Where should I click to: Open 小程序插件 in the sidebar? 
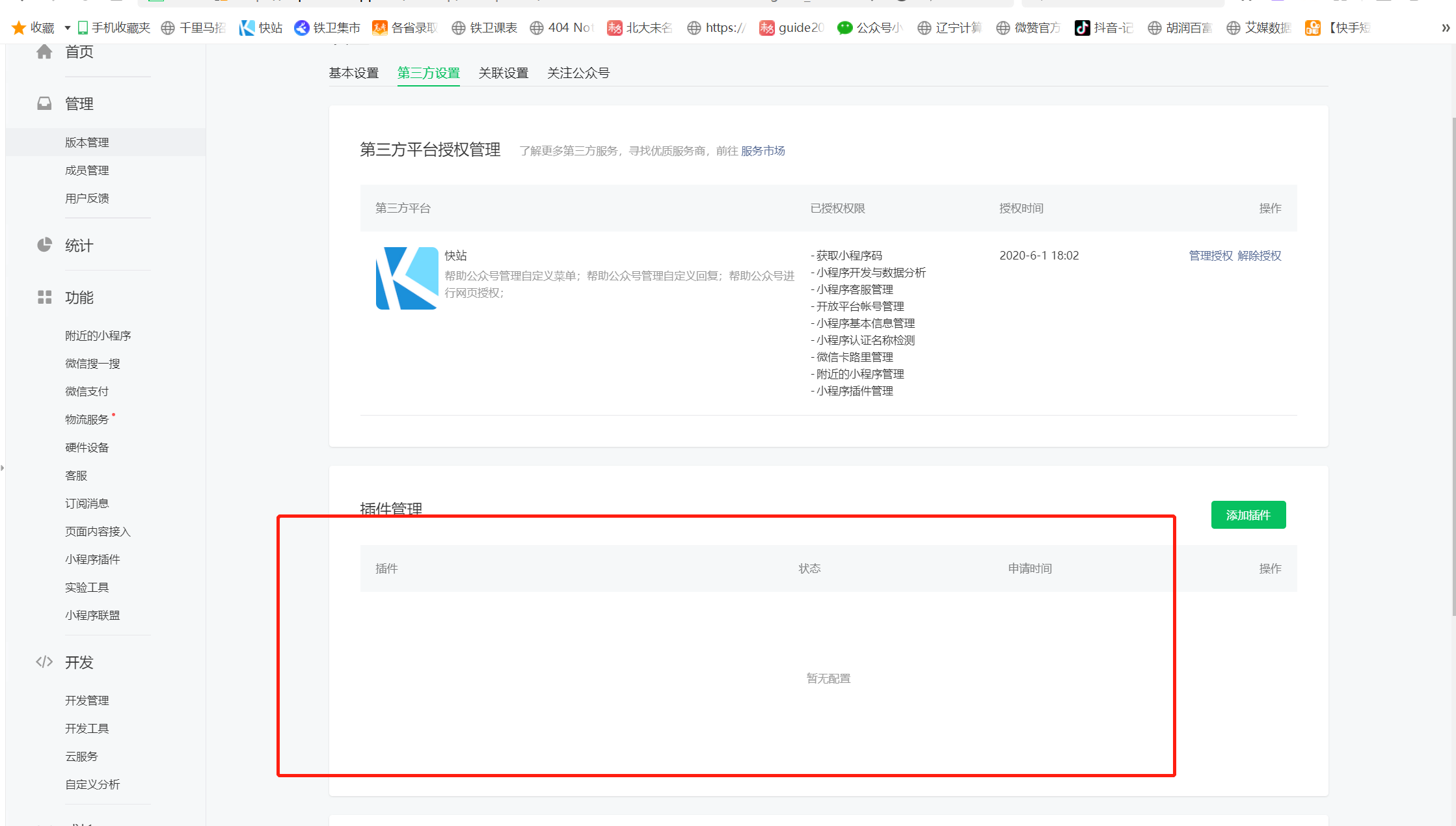tap(92, 559)
